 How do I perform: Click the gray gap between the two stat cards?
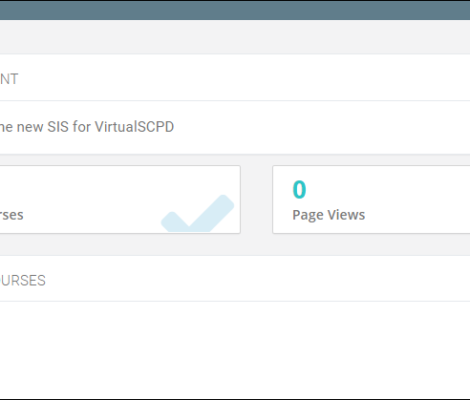pyautogui.click(x=256, y=199)
